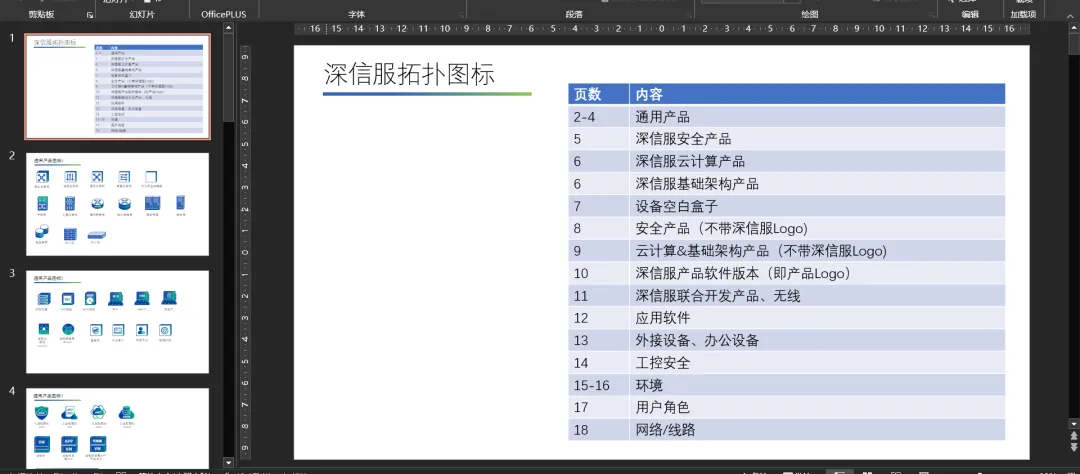The height and width of the screenshot is (474, 1080).
Task: Open the 字体 group dialog launcher
Action: point(460,14)
